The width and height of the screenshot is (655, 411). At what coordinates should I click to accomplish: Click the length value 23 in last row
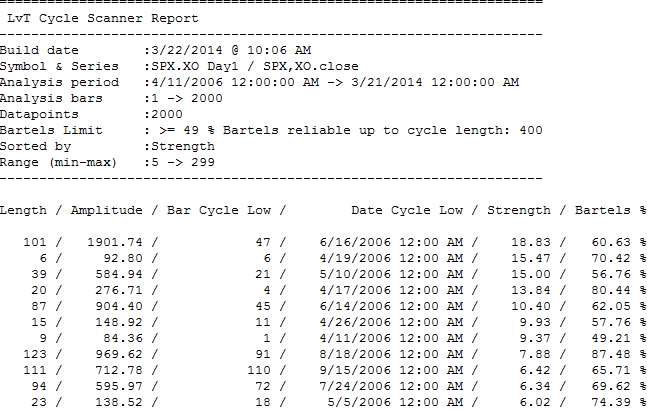point(39,402)
